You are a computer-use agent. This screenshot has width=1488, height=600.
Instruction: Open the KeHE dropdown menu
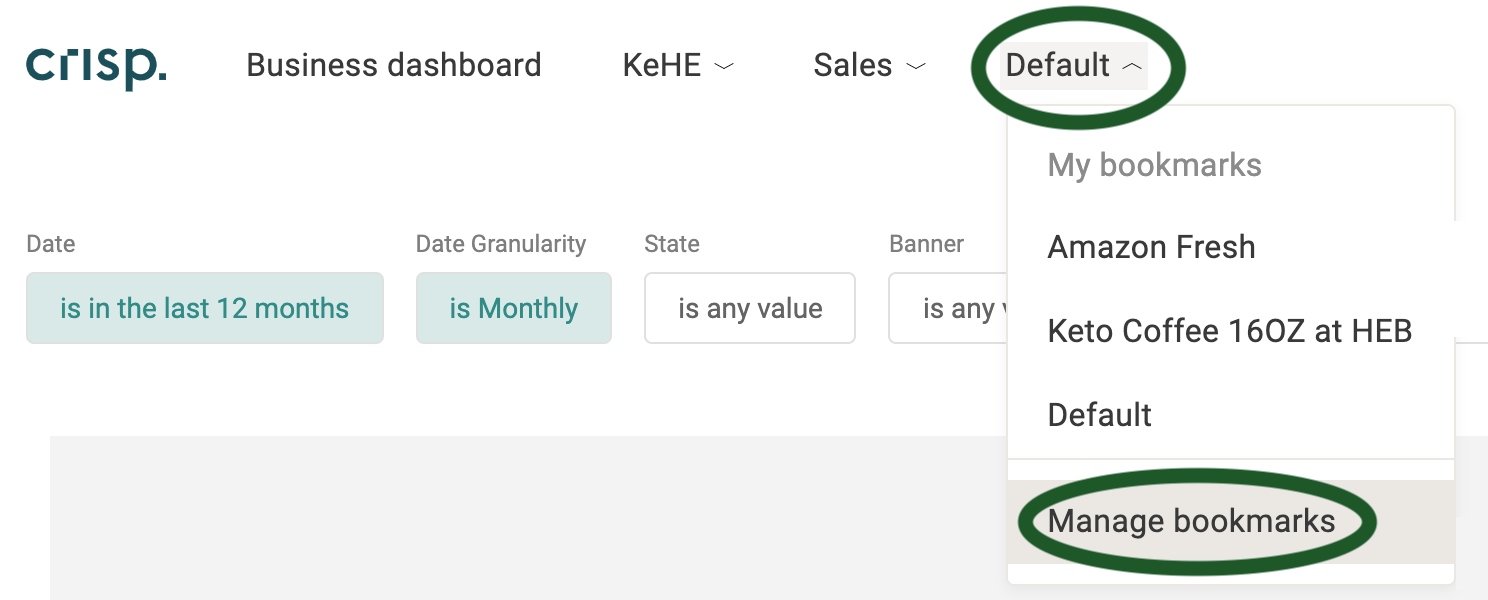pos(678,66)
